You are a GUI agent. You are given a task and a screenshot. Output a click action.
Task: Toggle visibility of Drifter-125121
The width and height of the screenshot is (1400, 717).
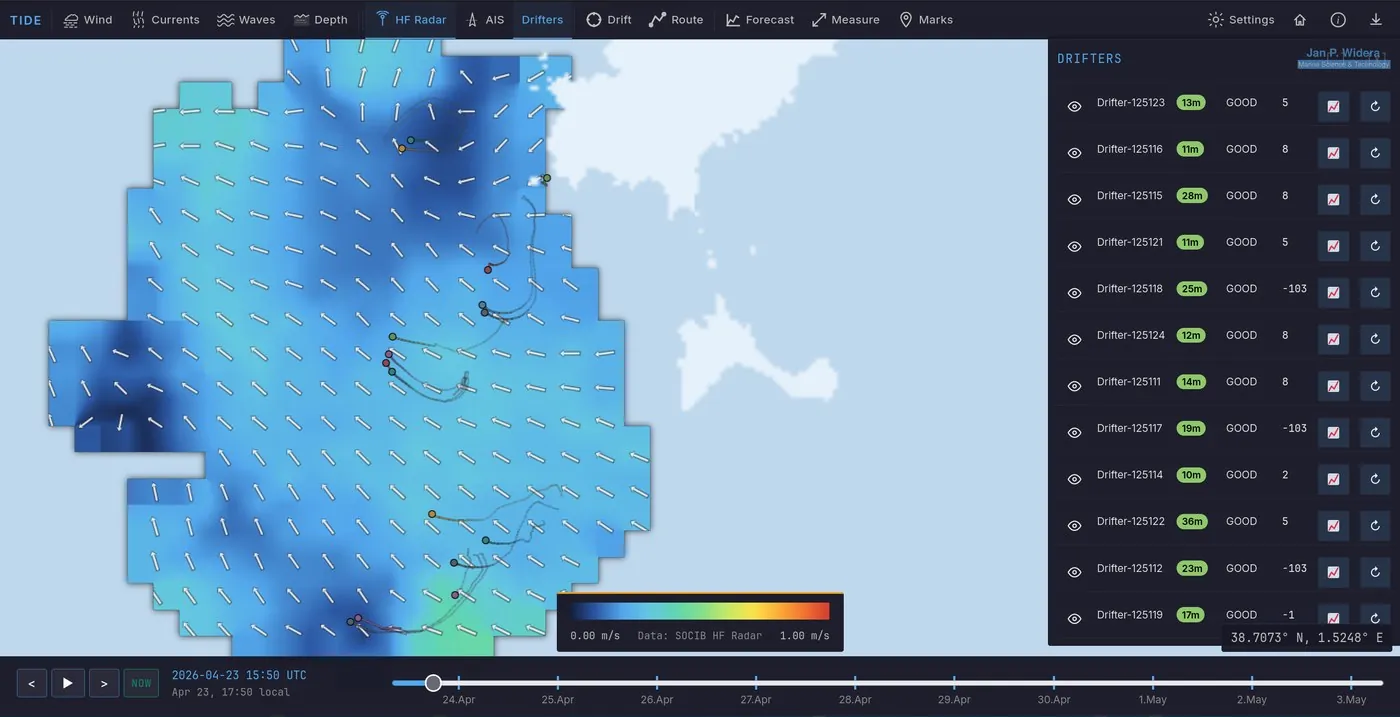pyautogui.click(x=1074, y=246)
